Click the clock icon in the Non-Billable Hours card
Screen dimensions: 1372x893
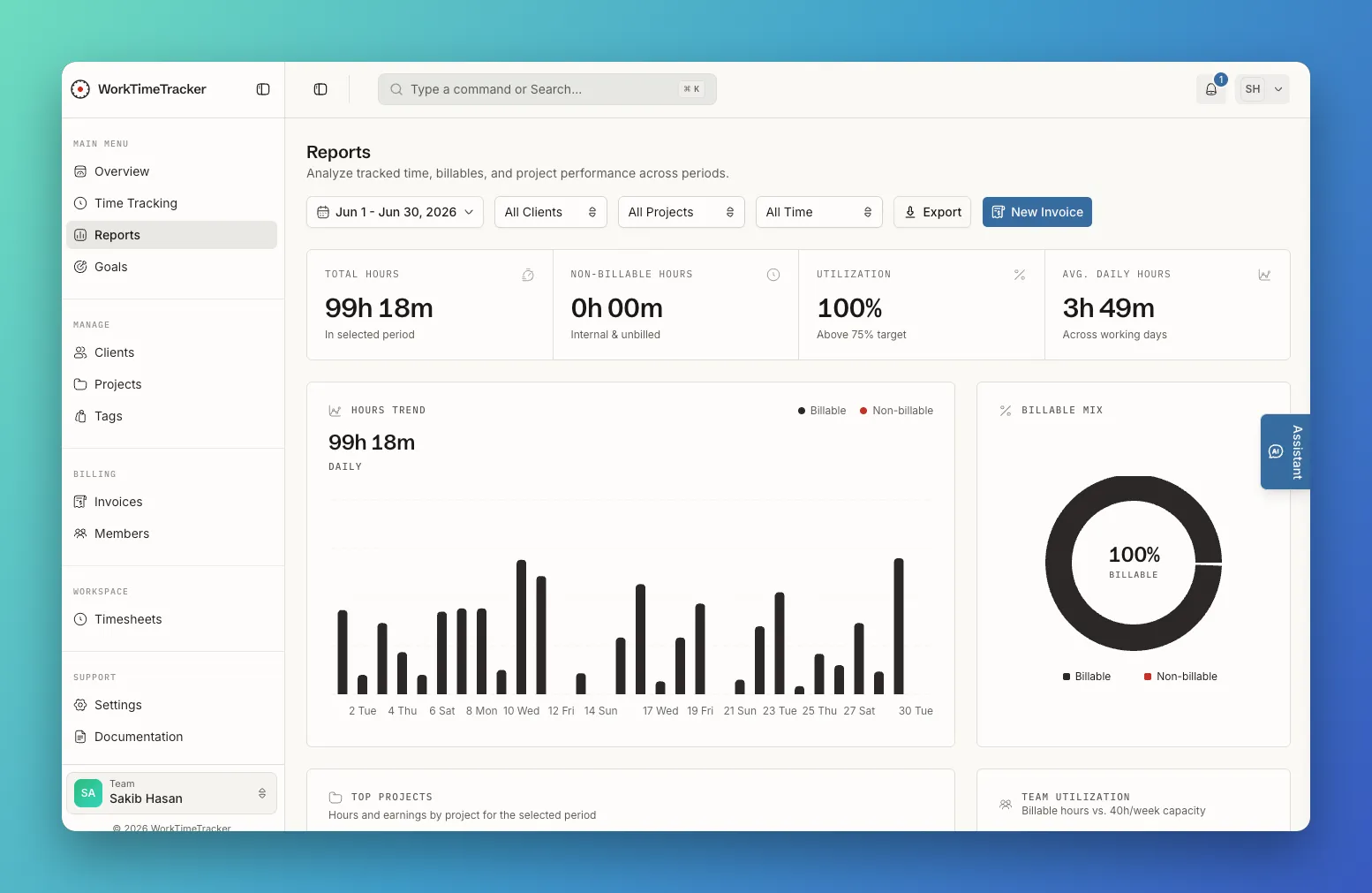point(773,275)
